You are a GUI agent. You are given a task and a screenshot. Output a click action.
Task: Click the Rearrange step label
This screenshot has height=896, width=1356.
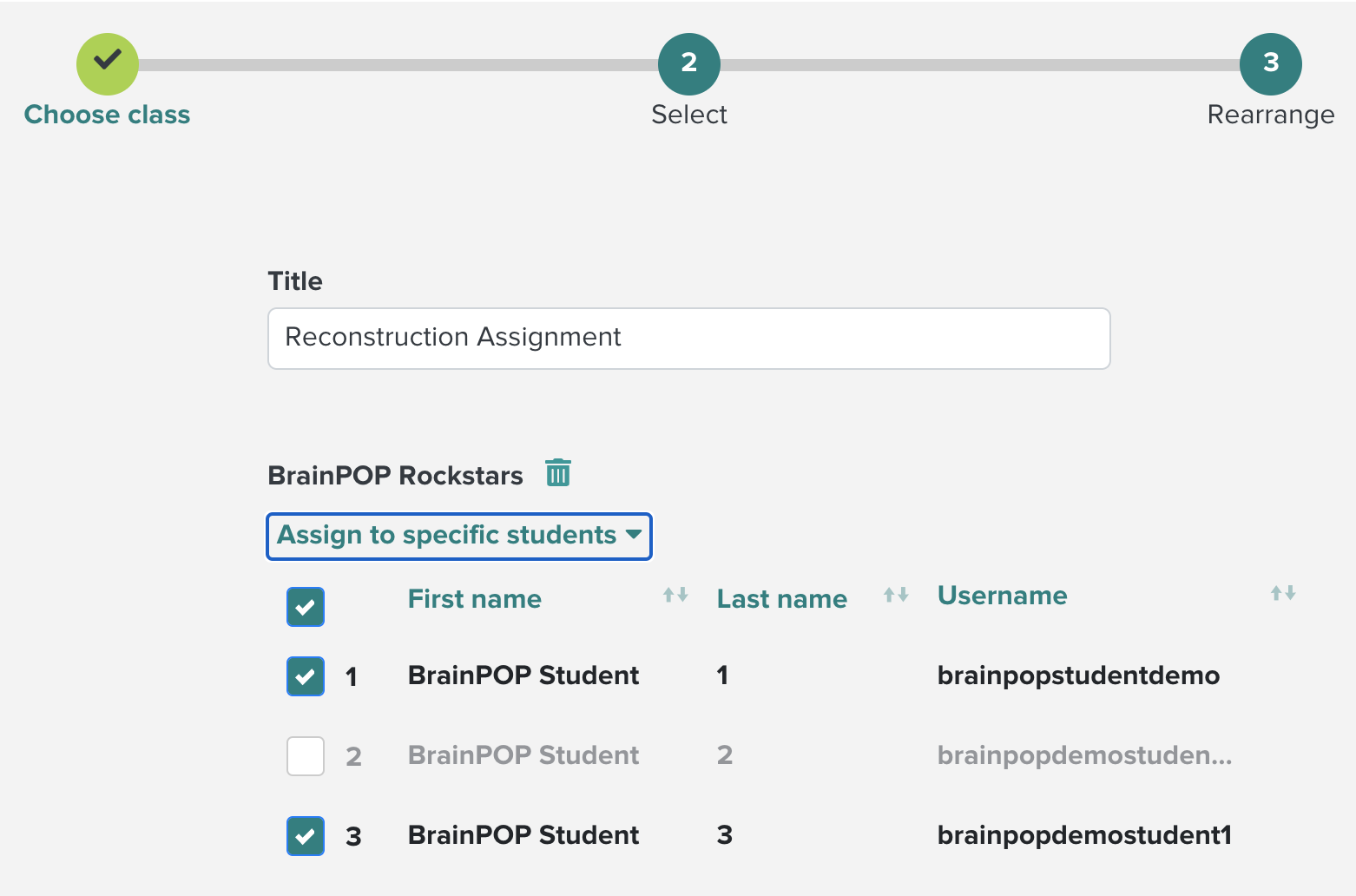pos(1270,115)
